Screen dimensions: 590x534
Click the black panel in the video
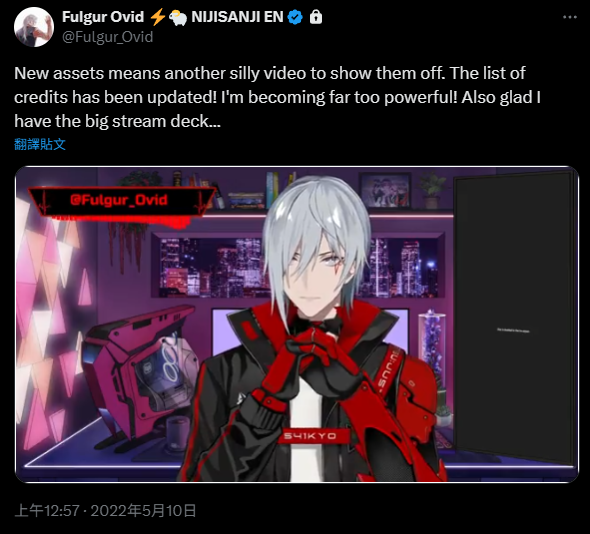click(x=514, y=316)
